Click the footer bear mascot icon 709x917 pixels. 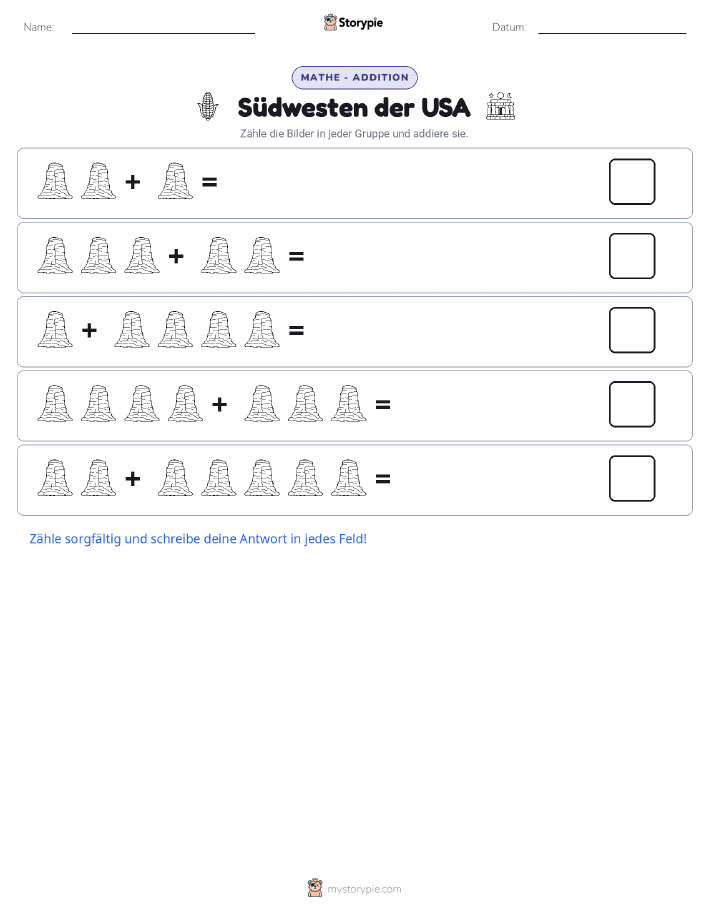pyautogui.click(x=315, y=888)
